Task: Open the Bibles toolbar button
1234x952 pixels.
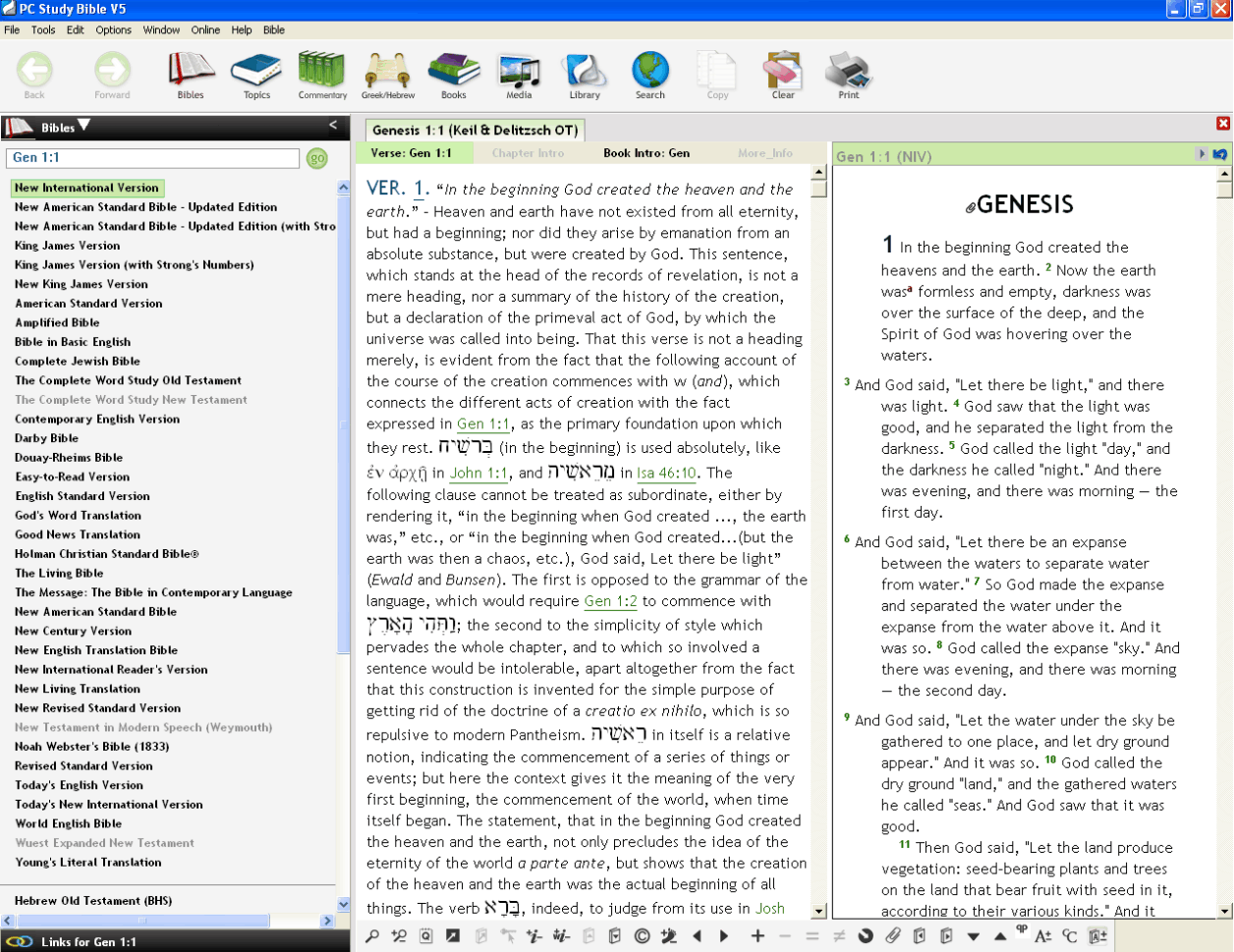Action: (x=191, y=76)
